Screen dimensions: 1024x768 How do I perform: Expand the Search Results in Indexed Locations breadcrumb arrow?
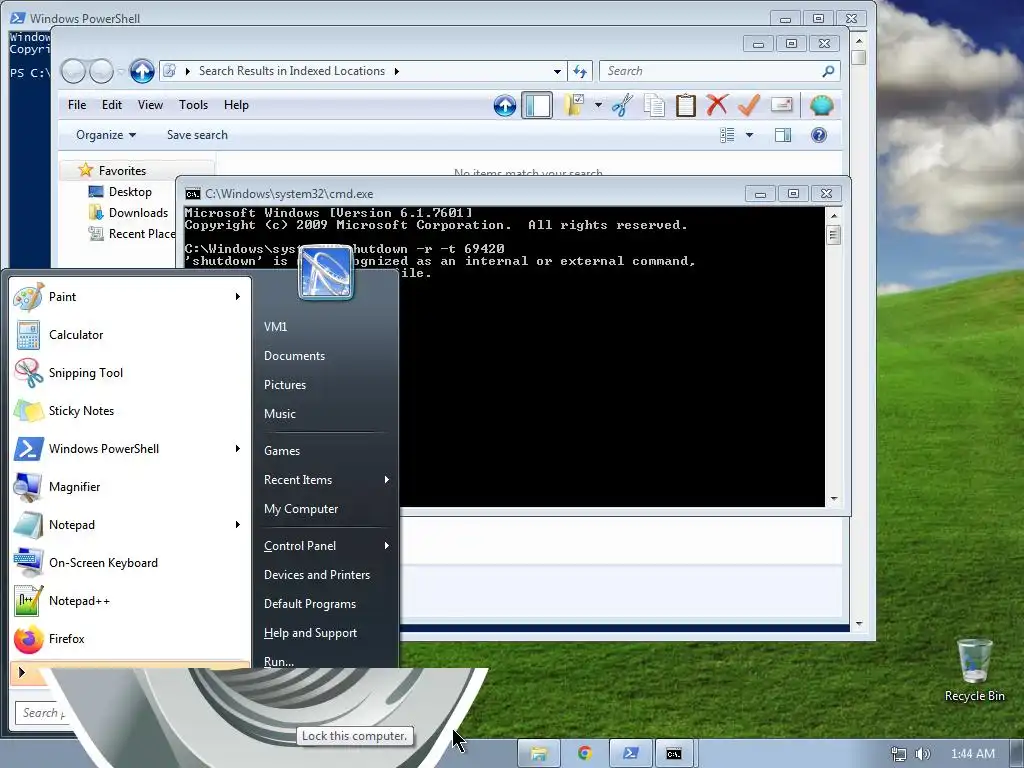[396, 71]
